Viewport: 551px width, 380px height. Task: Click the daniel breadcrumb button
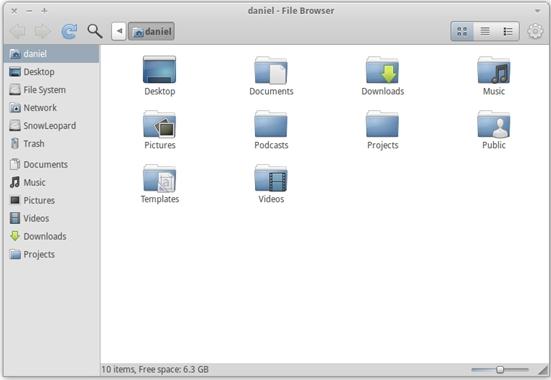[151, 31]
